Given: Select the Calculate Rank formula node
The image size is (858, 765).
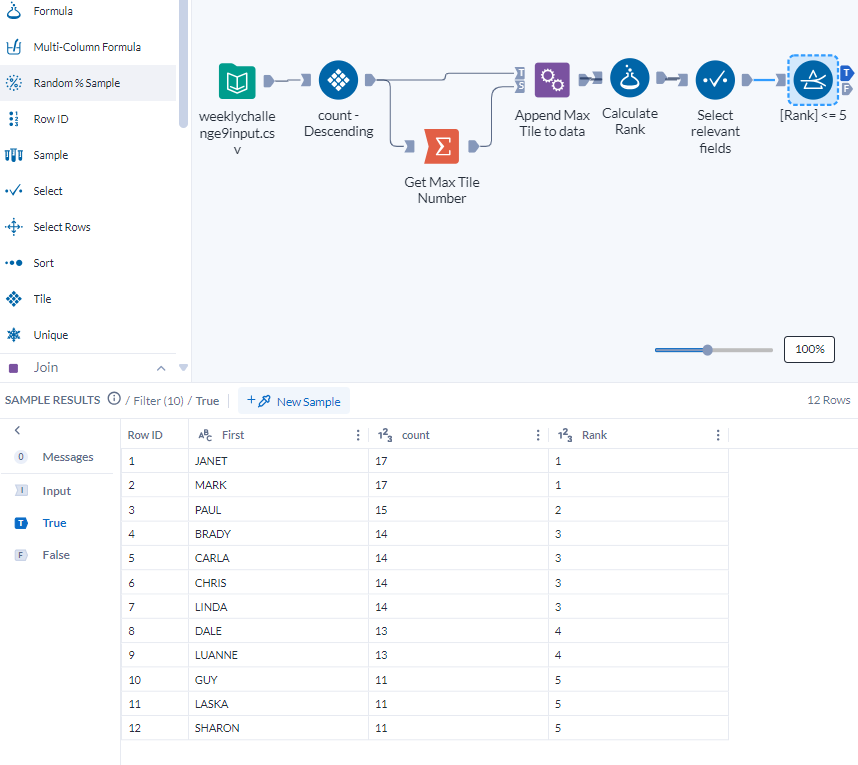Looking at the screenshot, I should pos(629,79).
